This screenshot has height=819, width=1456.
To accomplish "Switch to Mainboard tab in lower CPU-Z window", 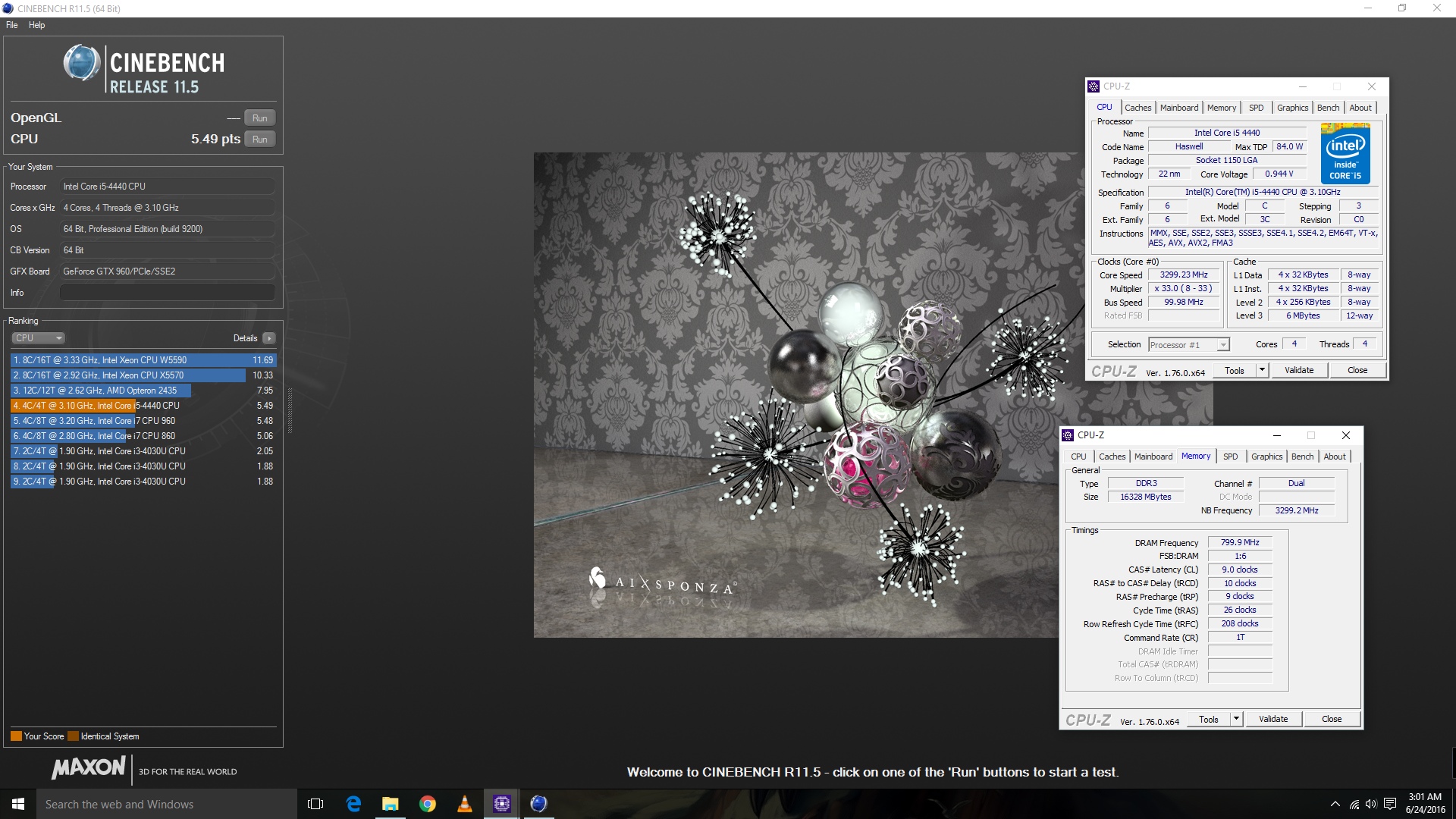I will coord(1153,457).
